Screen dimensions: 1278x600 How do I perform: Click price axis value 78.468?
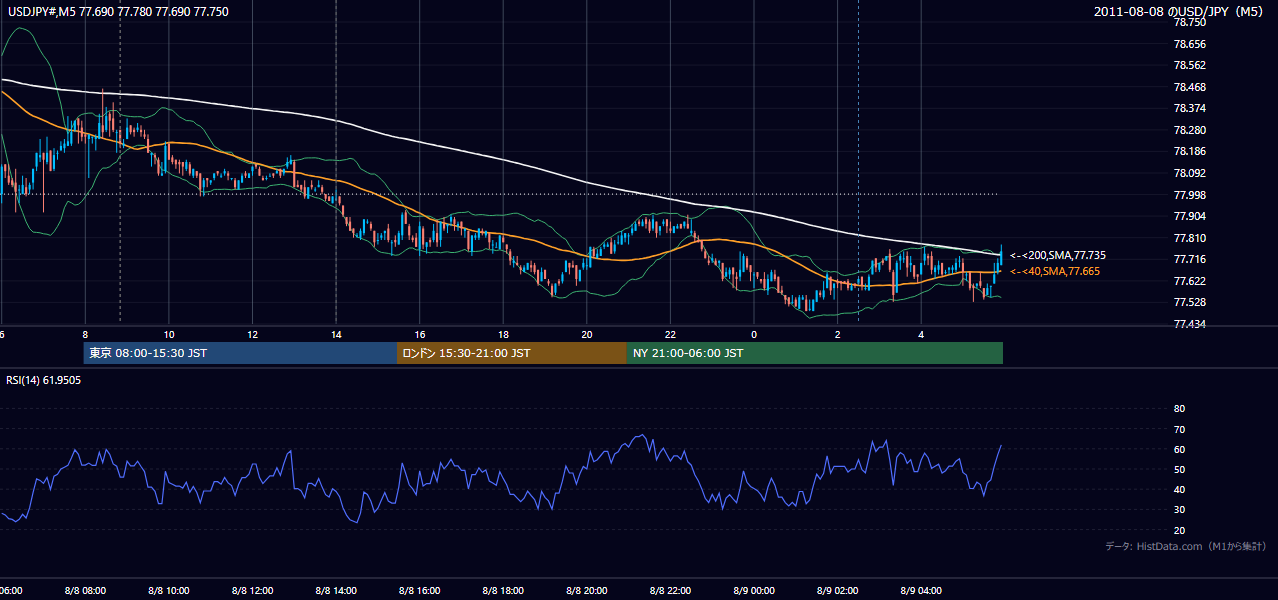(1189, 87)
